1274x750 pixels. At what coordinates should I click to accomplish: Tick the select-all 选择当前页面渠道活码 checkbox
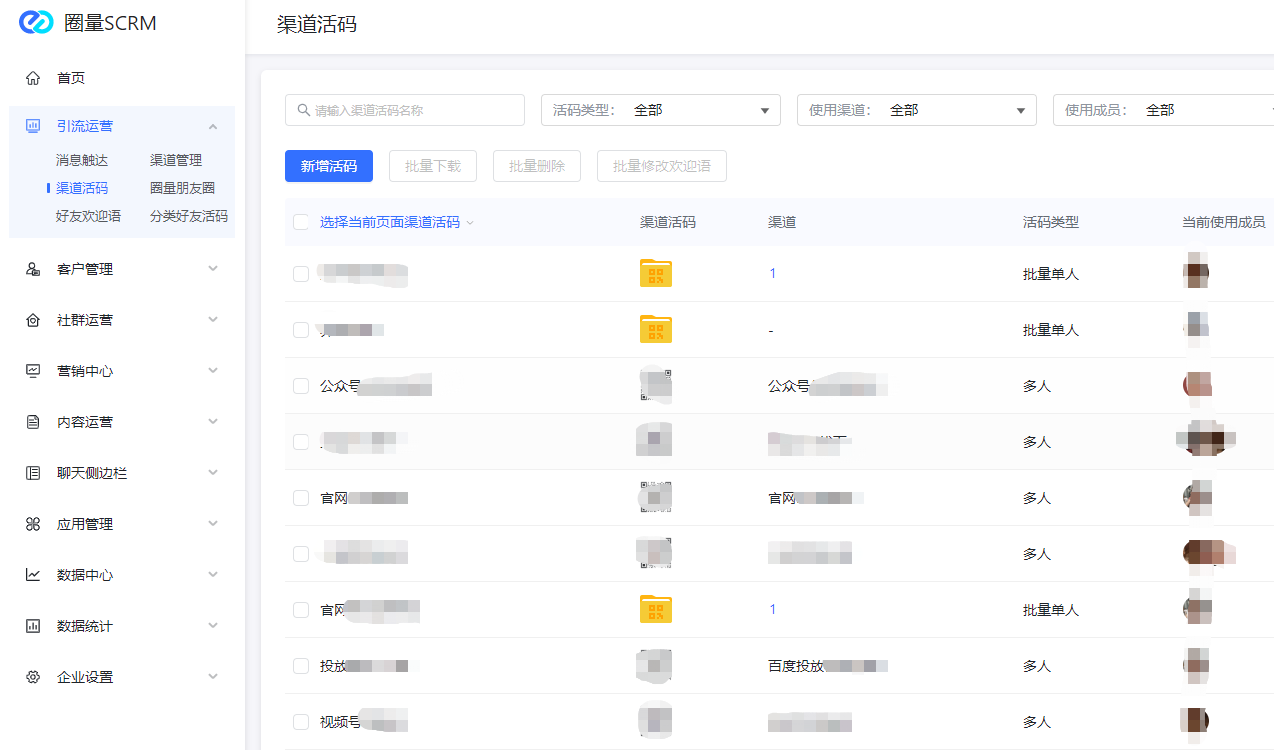click(301, 222)
